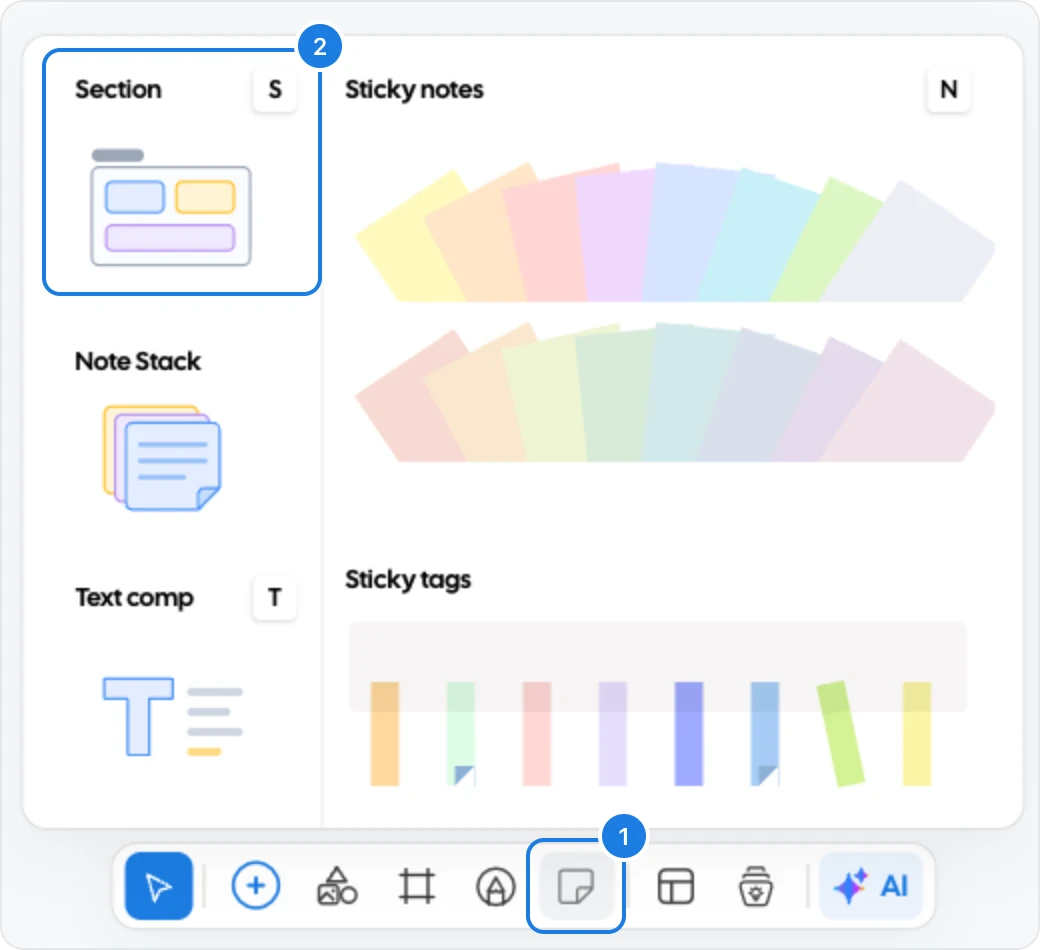Select the frame tool

(417, 886)
